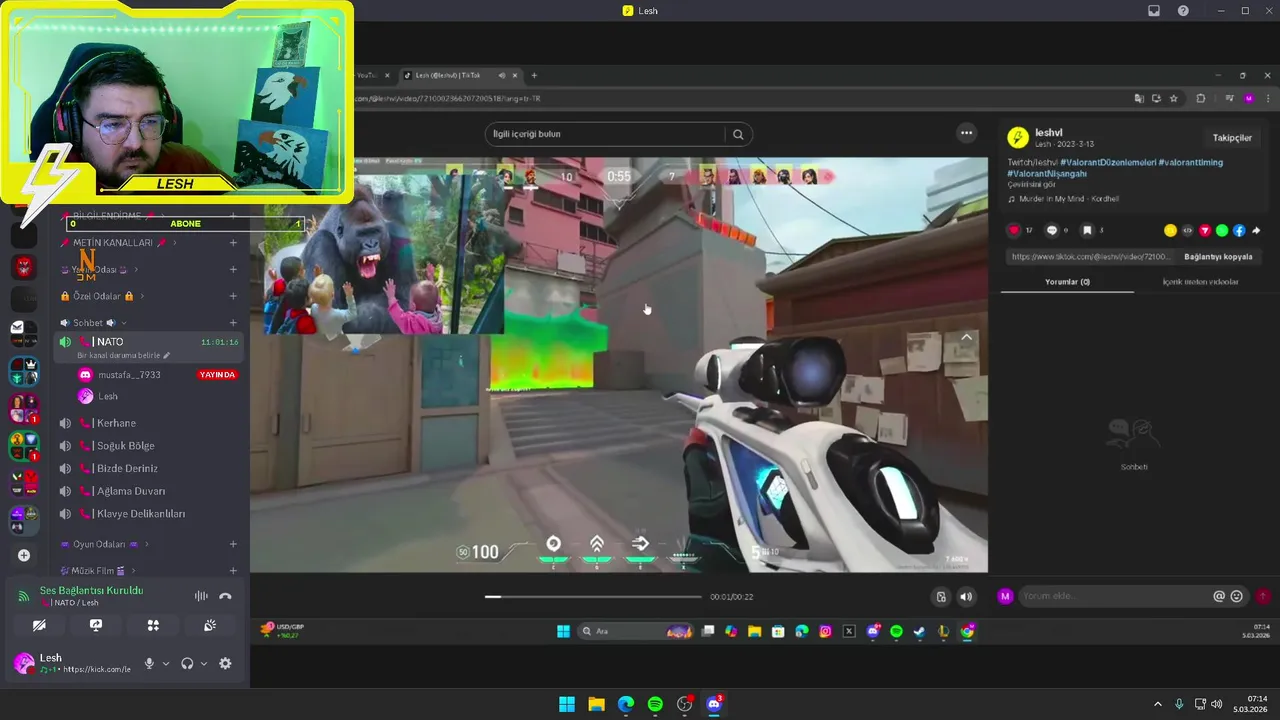Disconnect from voice with the hang-up icon
The width and height of the screenshot is (1280, 720).
(225, 596)
